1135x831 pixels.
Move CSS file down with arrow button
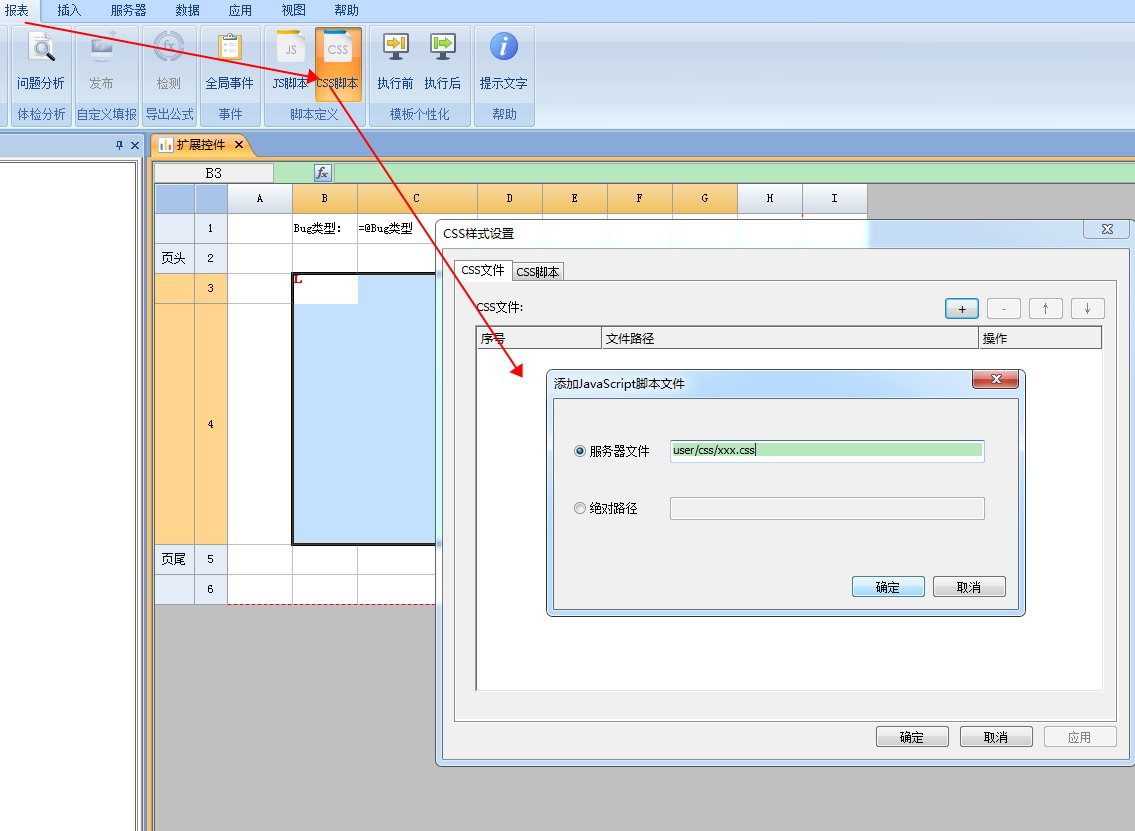pos(1087,309)
